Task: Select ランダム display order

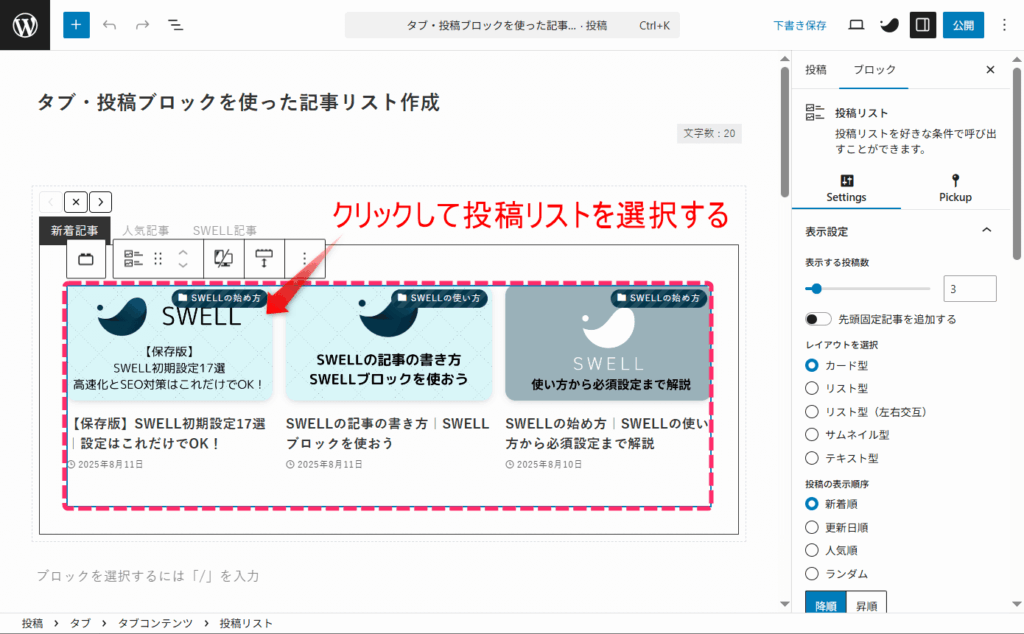Action: pyautogui.click(x=812, y=573)
